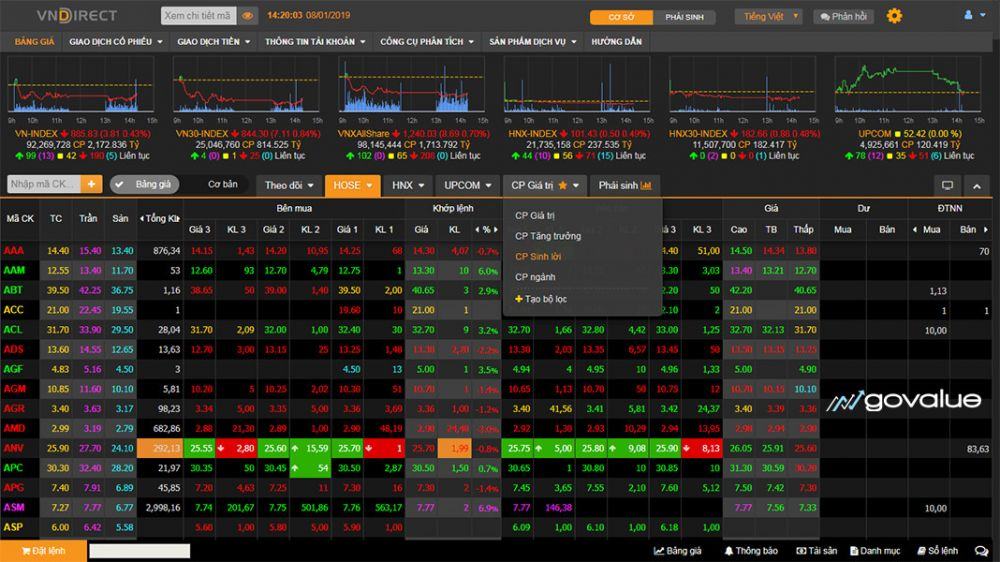Click the orange plus add-symbol button
1000x562 pixels.
92,185
